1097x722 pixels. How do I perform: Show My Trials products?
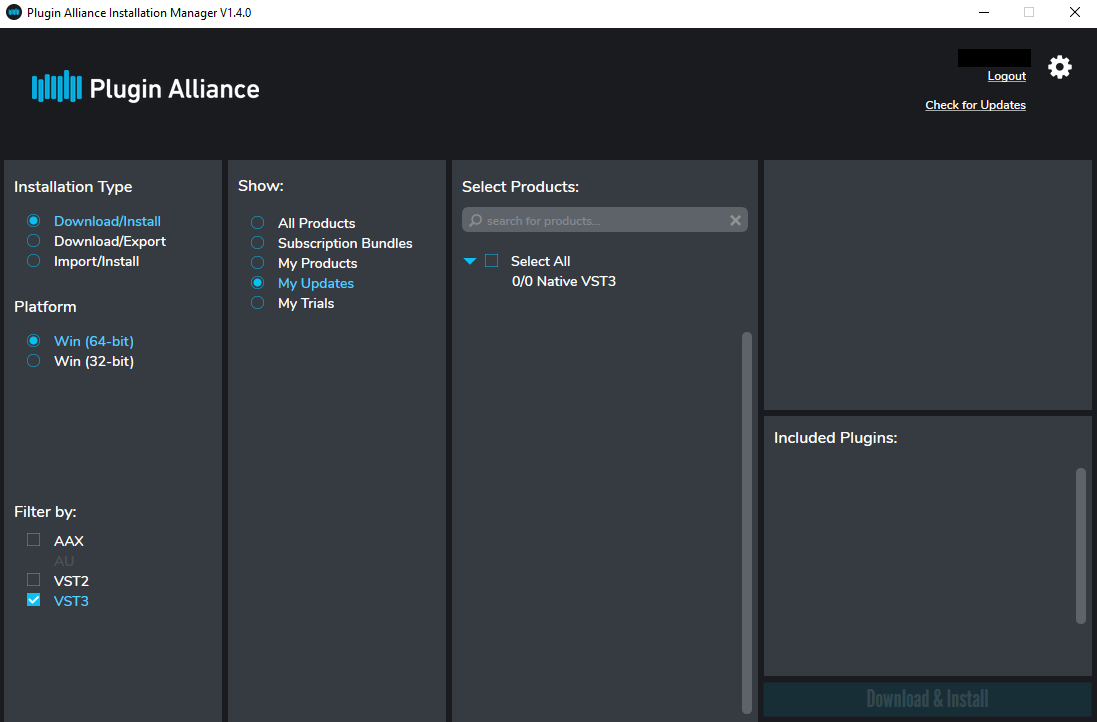257,303
